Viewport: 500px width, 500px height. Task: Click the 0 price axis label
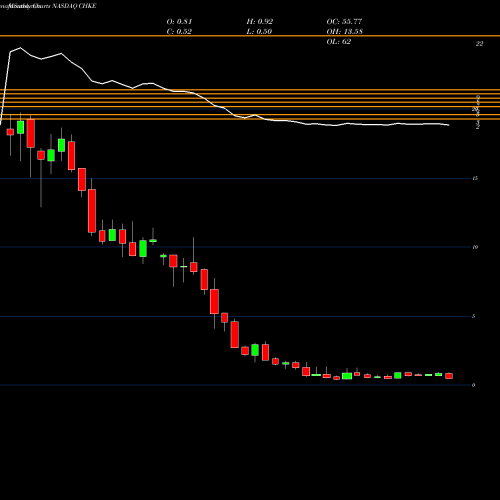click(x=473, y=385)
